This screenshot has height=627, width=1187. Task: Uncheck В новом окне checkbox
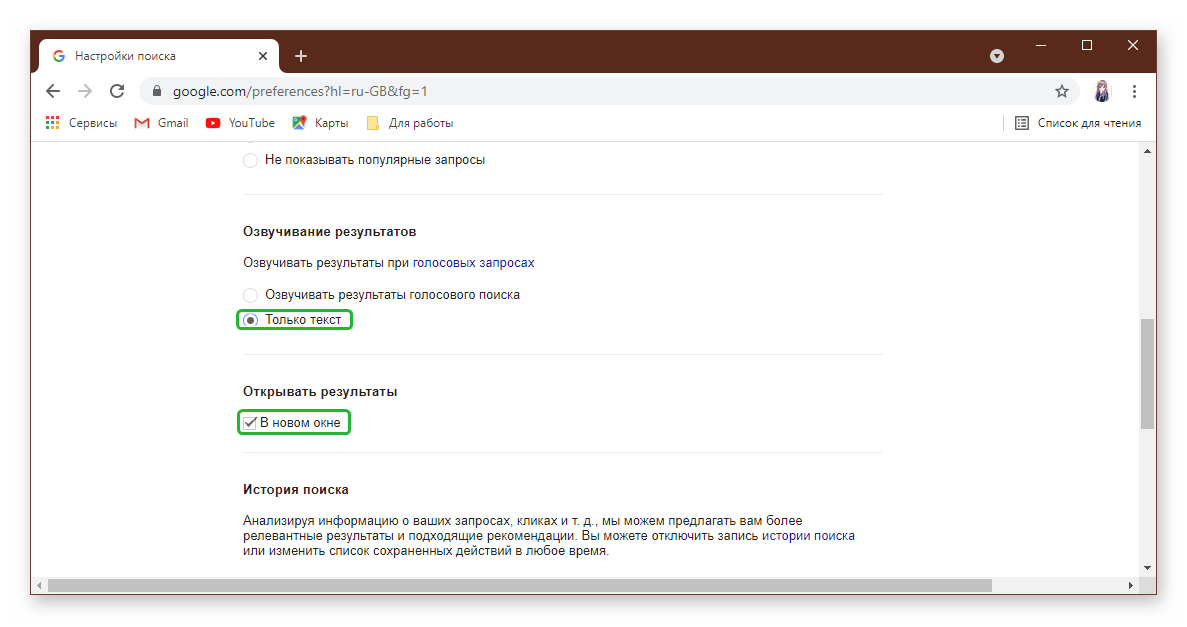tap(250, 423)
